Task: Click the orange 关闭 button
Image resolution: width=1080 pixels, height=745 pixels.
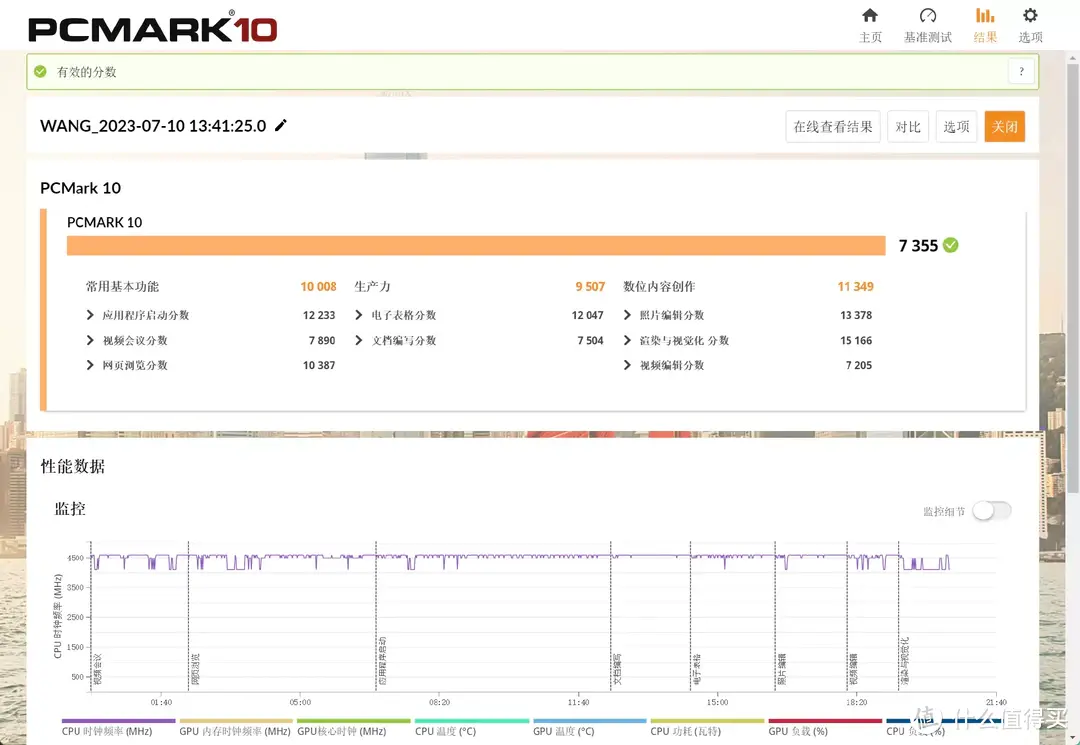Action: click(1004, 127)
